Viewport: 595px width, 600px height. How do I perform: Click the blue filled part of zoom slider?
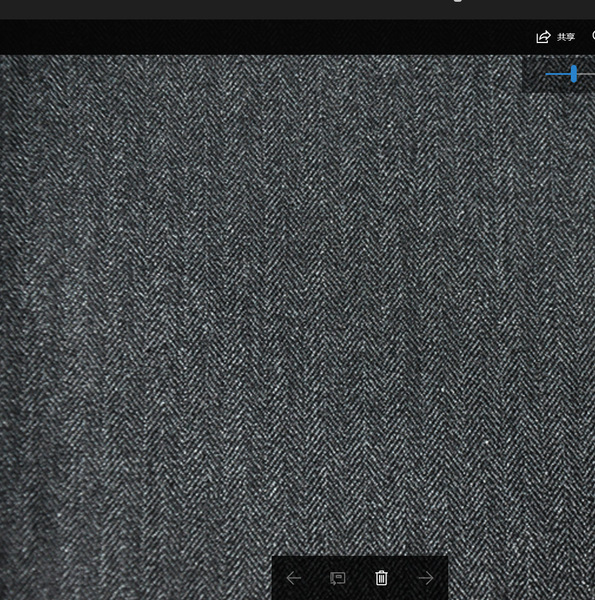coord(558,74)
